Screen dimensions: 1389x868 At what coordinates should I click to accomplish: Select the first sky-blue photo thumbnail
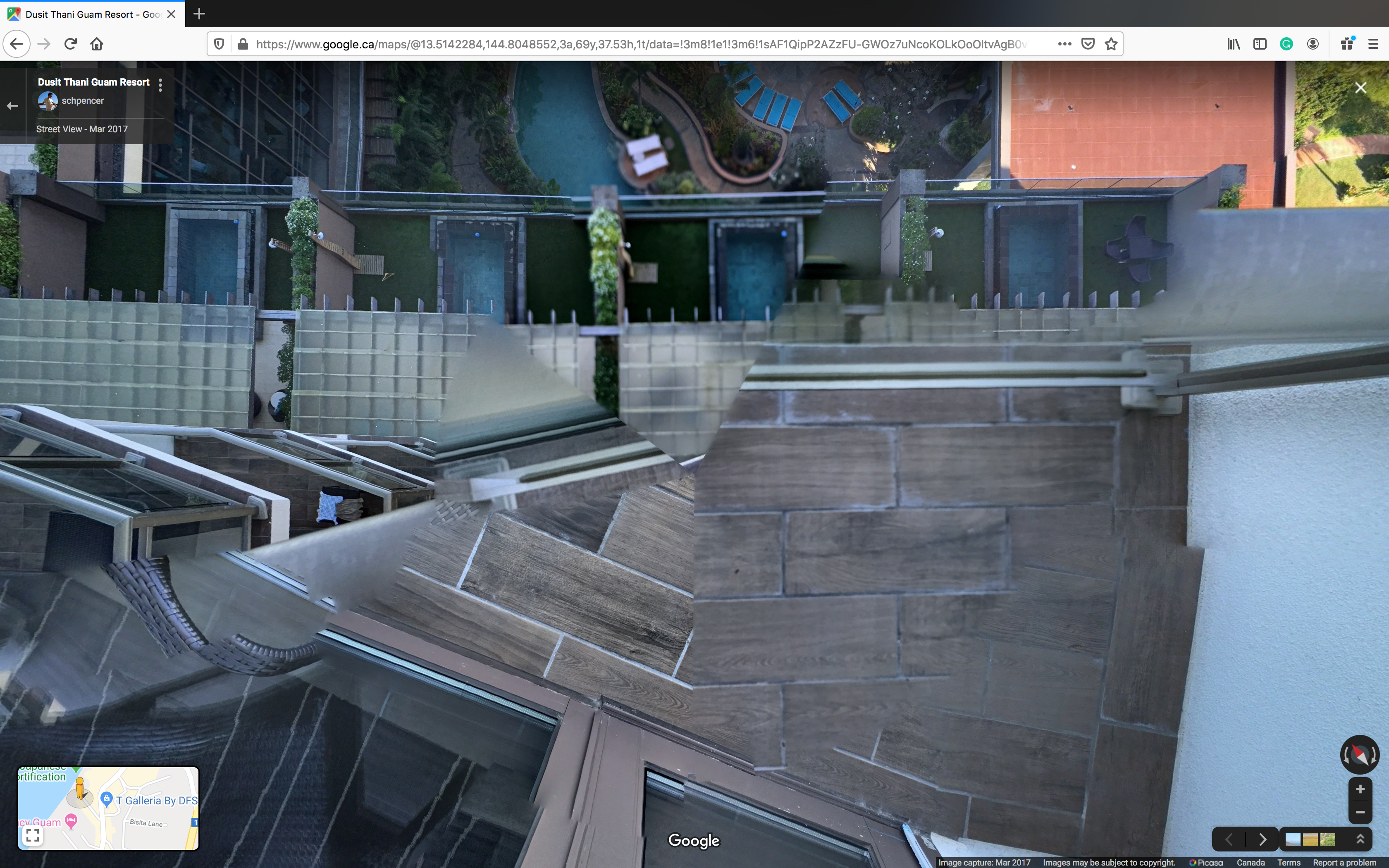click(1293, 839)
